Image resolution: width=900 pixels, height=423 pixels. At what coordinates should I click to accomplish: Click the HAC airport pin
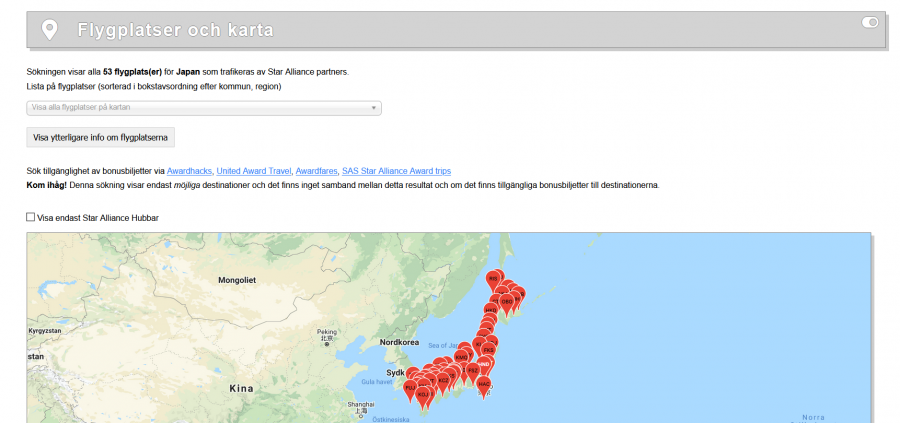coord(484,383)
